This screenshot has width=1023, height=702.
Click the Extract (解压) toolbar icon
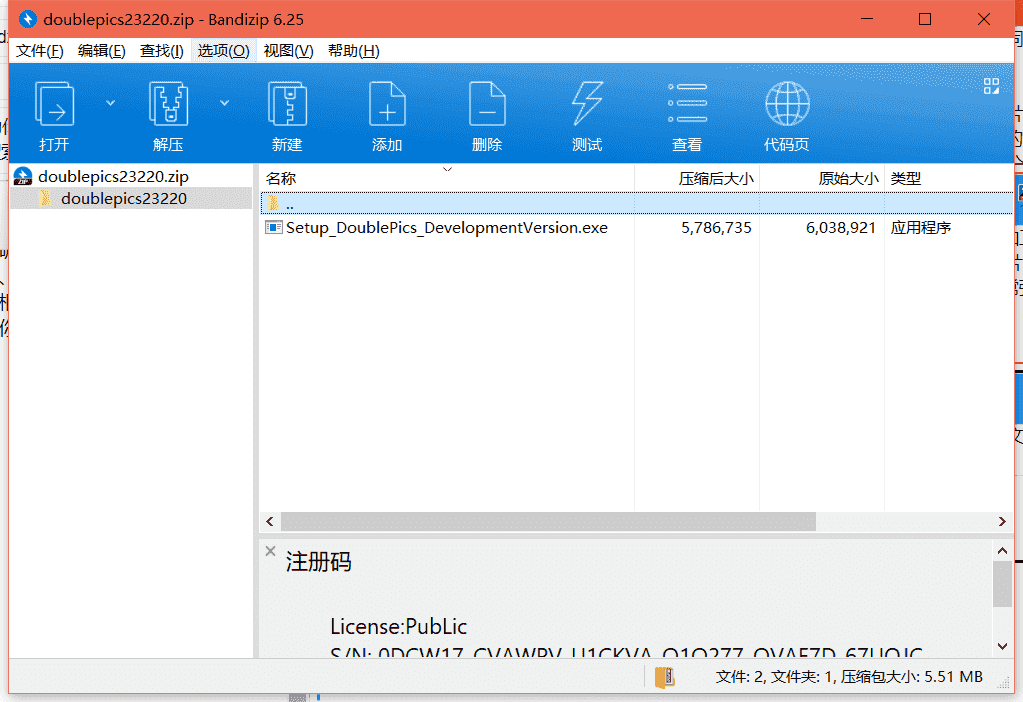click(168, 104)
